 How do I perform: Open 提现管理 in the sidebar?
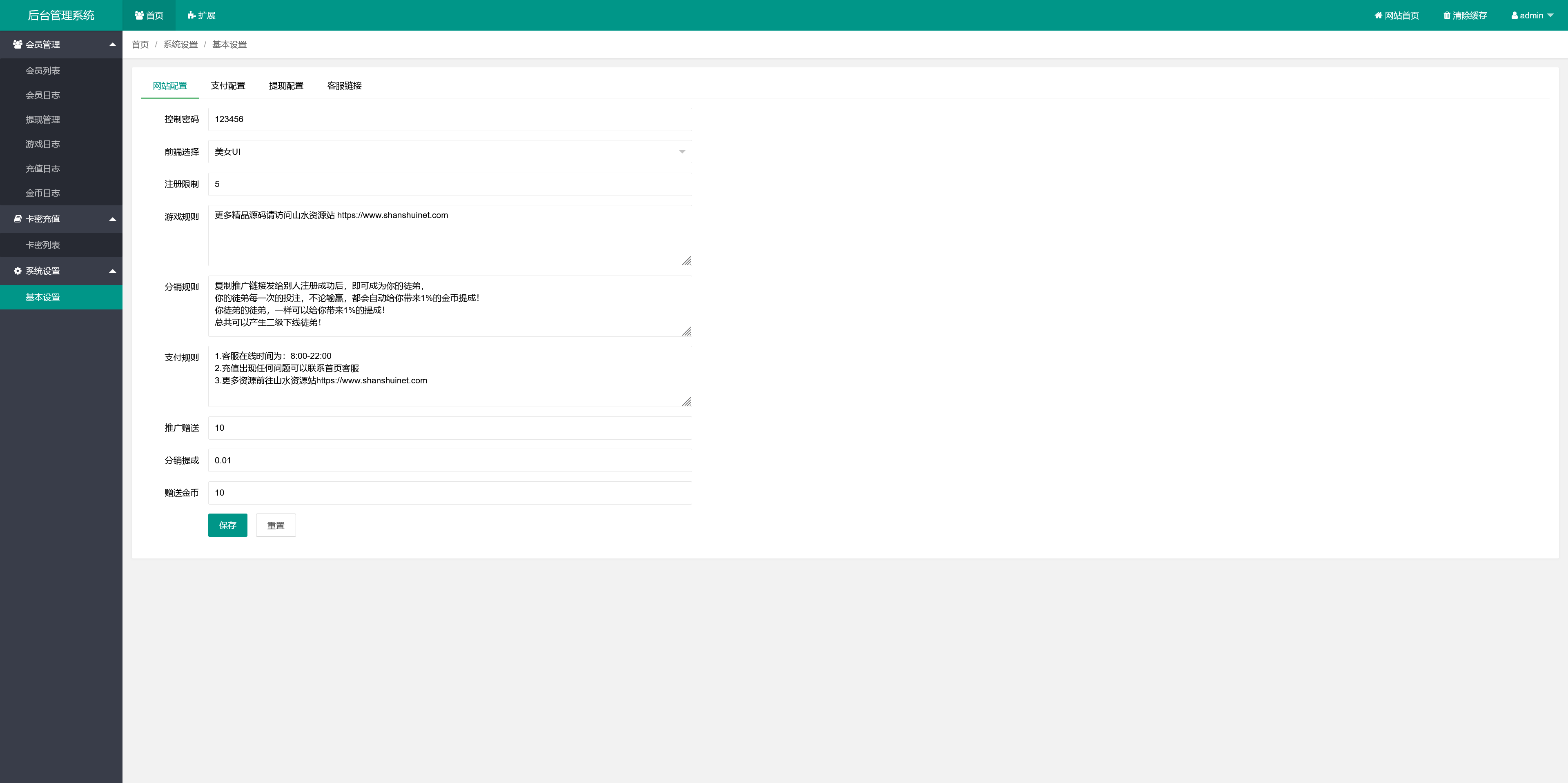(42, 120)
